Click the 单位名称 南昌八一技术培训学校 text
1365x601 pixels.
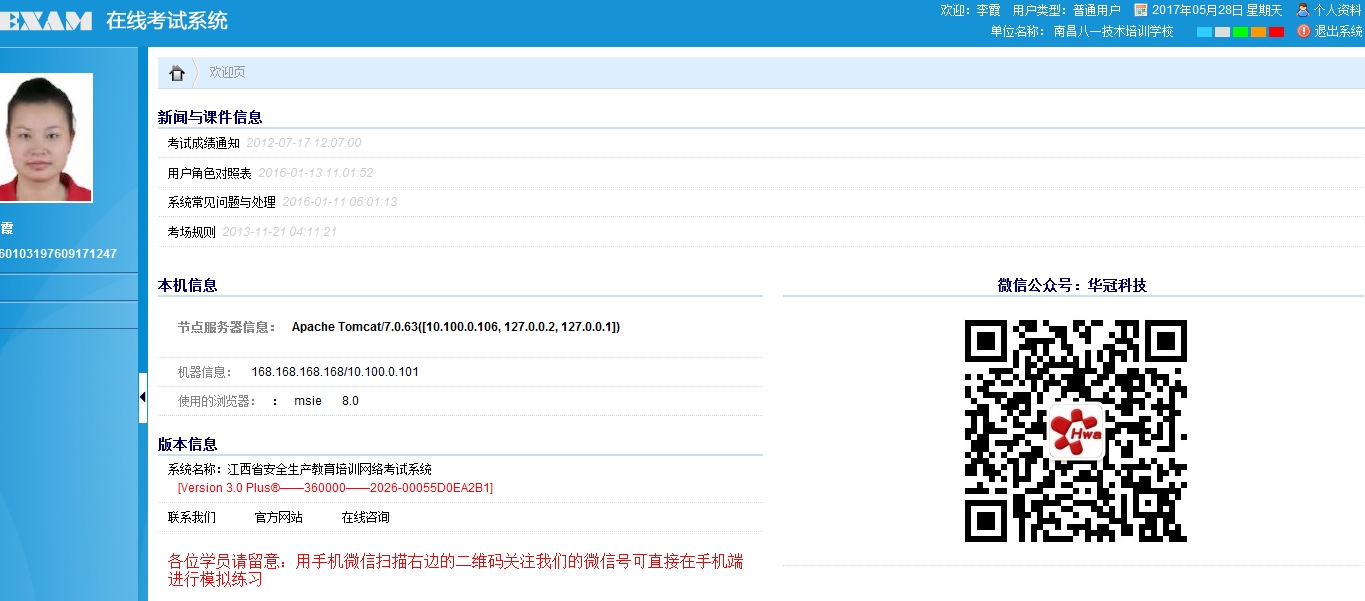click(x=1082, y=31)
